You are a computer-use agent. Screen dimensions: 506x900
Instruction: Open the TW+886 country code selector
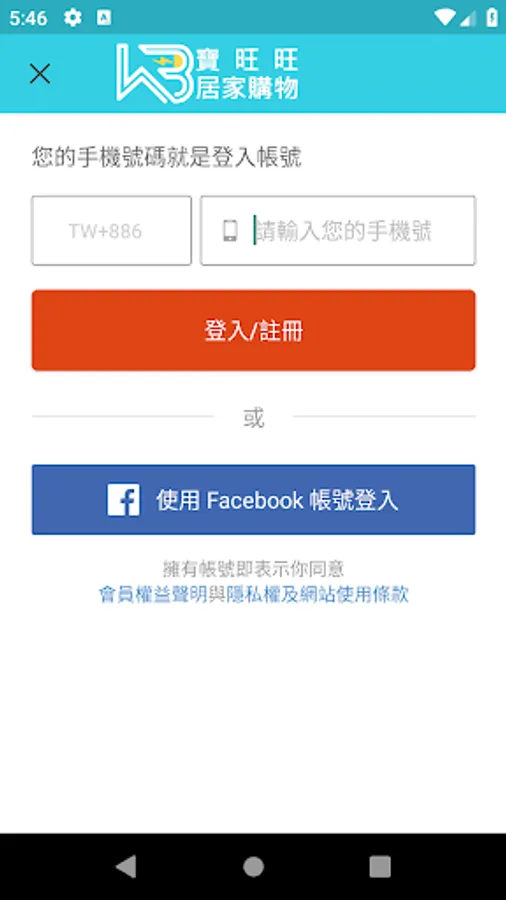(111, 231)
